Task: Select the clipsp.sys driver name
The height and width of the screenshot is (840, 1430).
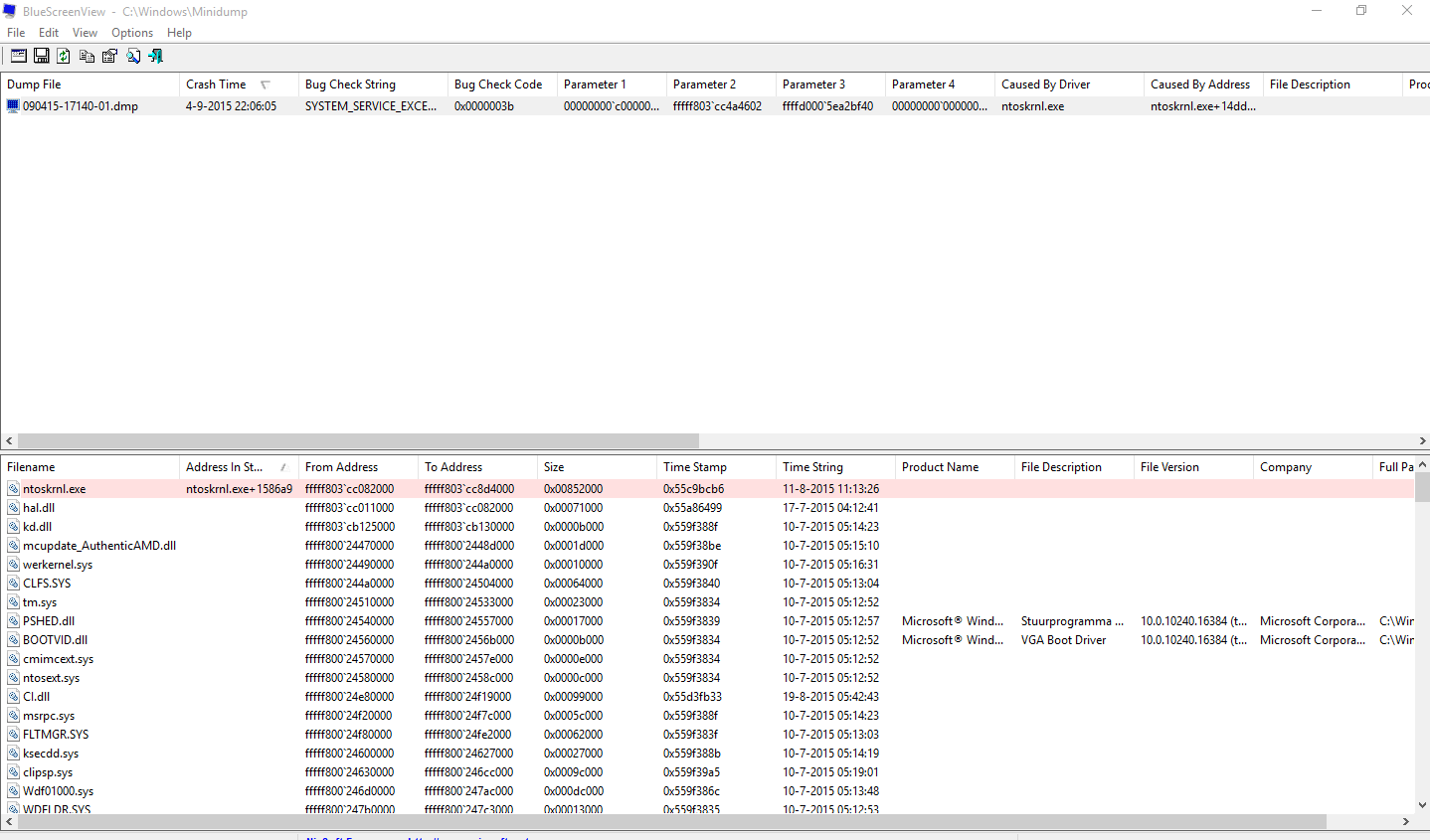Action: point(48,772)
